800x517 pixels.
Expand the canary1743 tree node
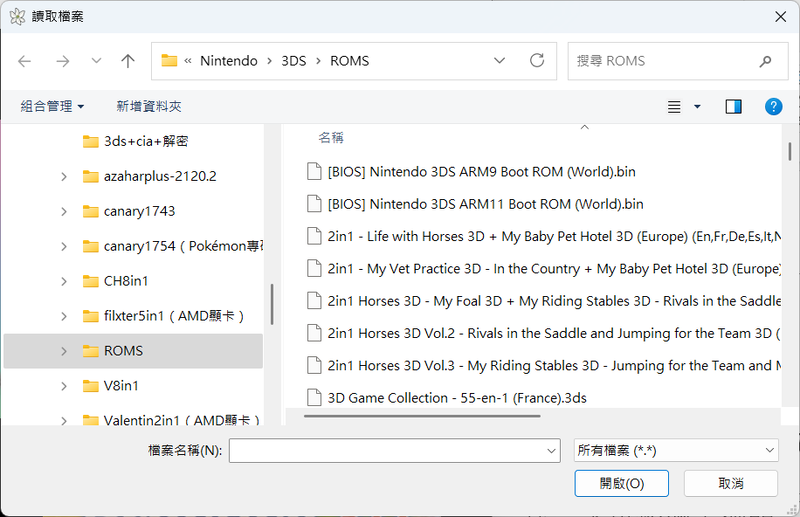64,211
